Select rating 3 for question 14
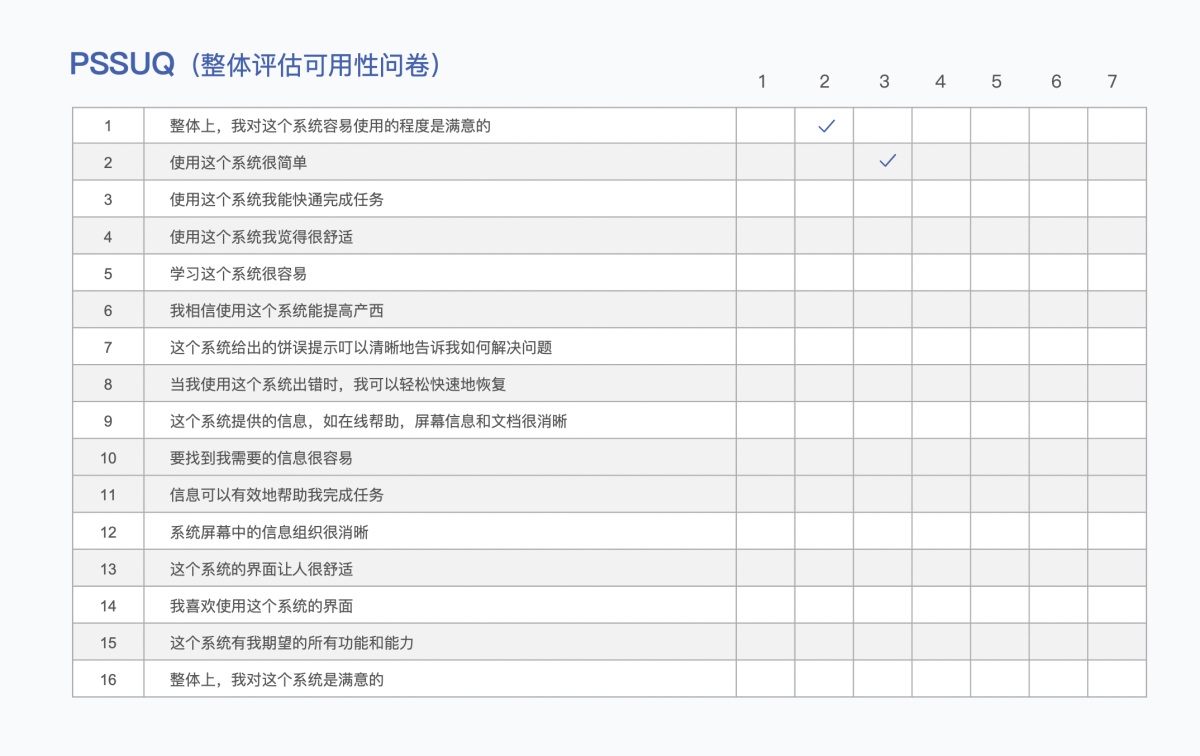 884,605
